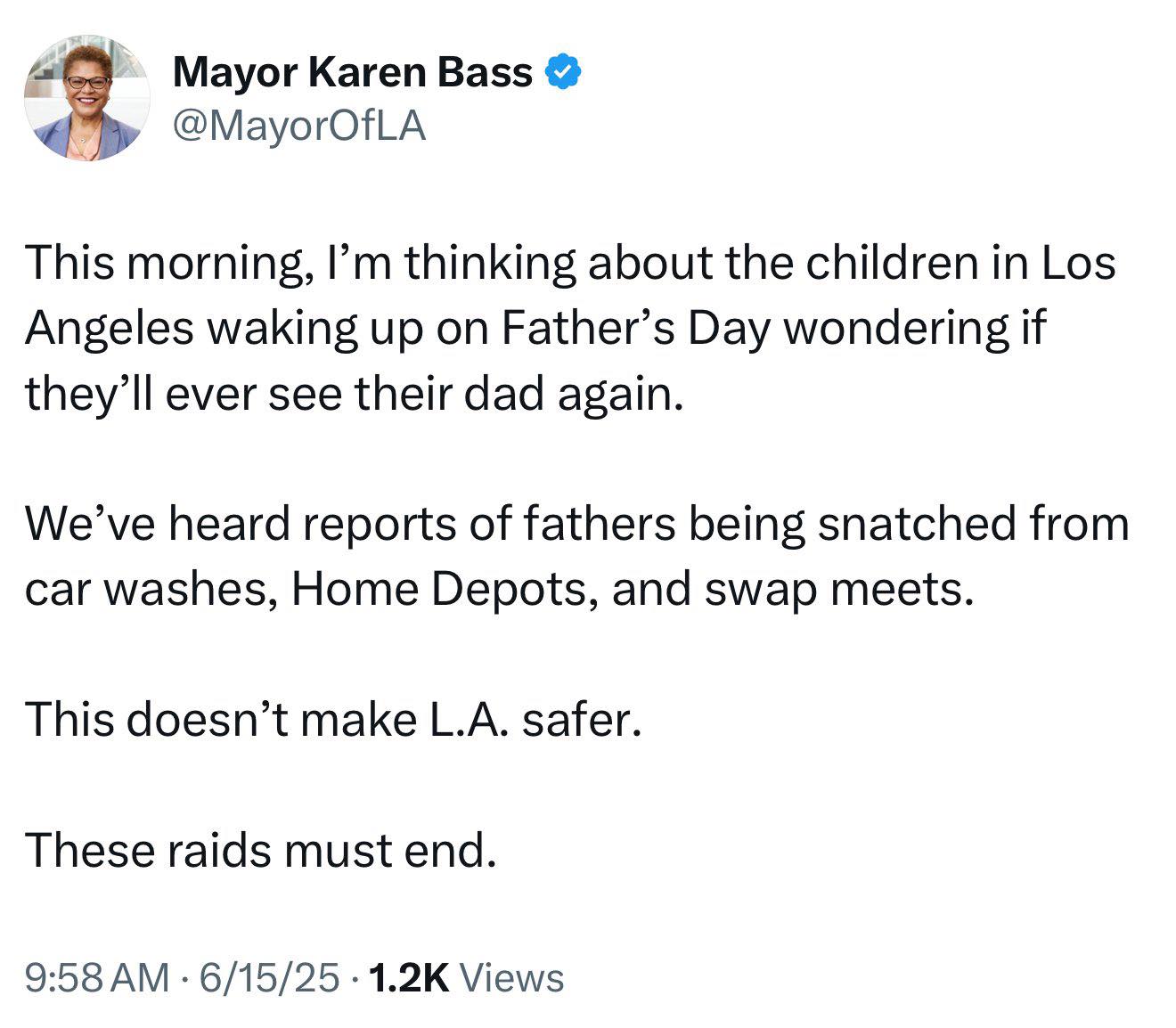Open the 1.2K view count number

(x=408, y=977)
